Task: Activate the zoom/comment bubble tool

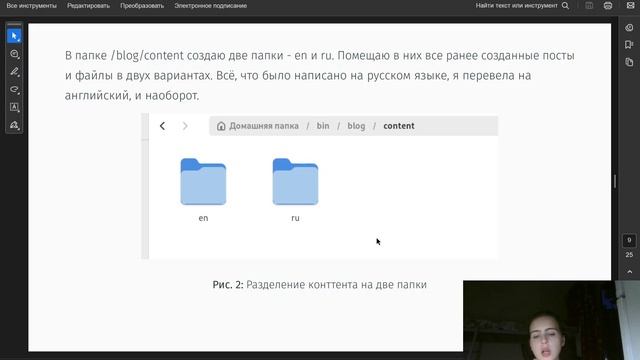Action: (x=14, y=54)
